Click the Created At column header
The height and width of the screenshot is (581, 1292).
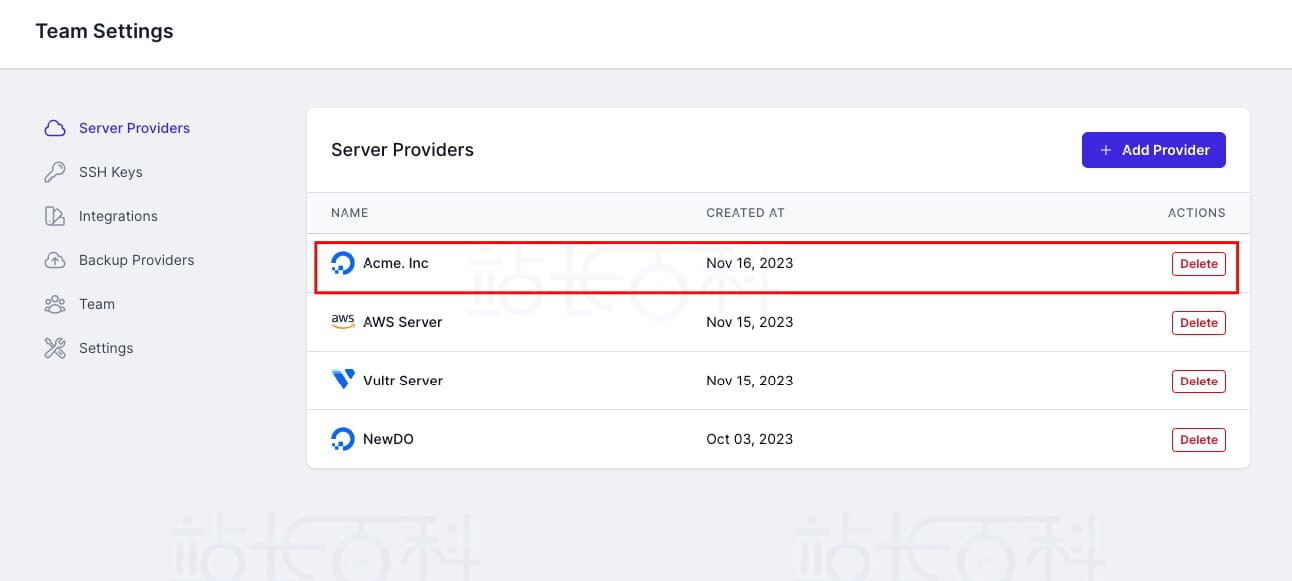(x=745, y=213)
